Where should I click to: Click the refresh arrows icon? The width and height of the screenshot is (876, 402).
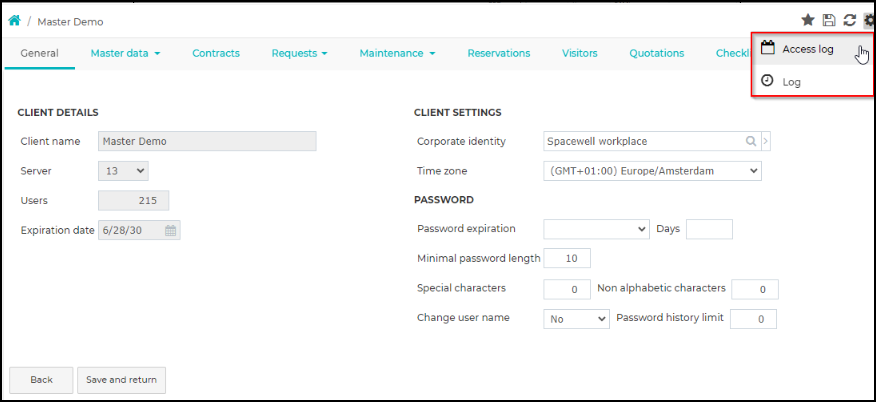pyautogui.click(x=850, y=21)
